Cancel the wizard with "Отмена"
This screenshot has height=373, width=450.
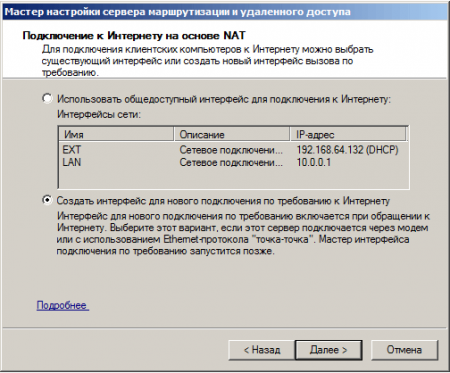[x=404, y=350]
